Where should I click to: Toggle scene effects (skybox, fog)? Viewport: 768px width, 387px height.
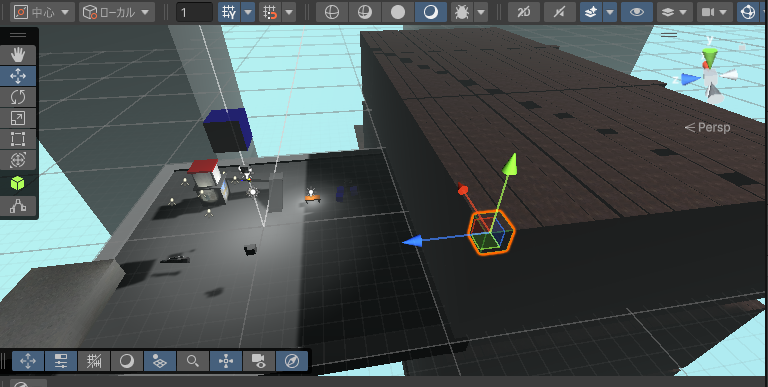(592, 12)
